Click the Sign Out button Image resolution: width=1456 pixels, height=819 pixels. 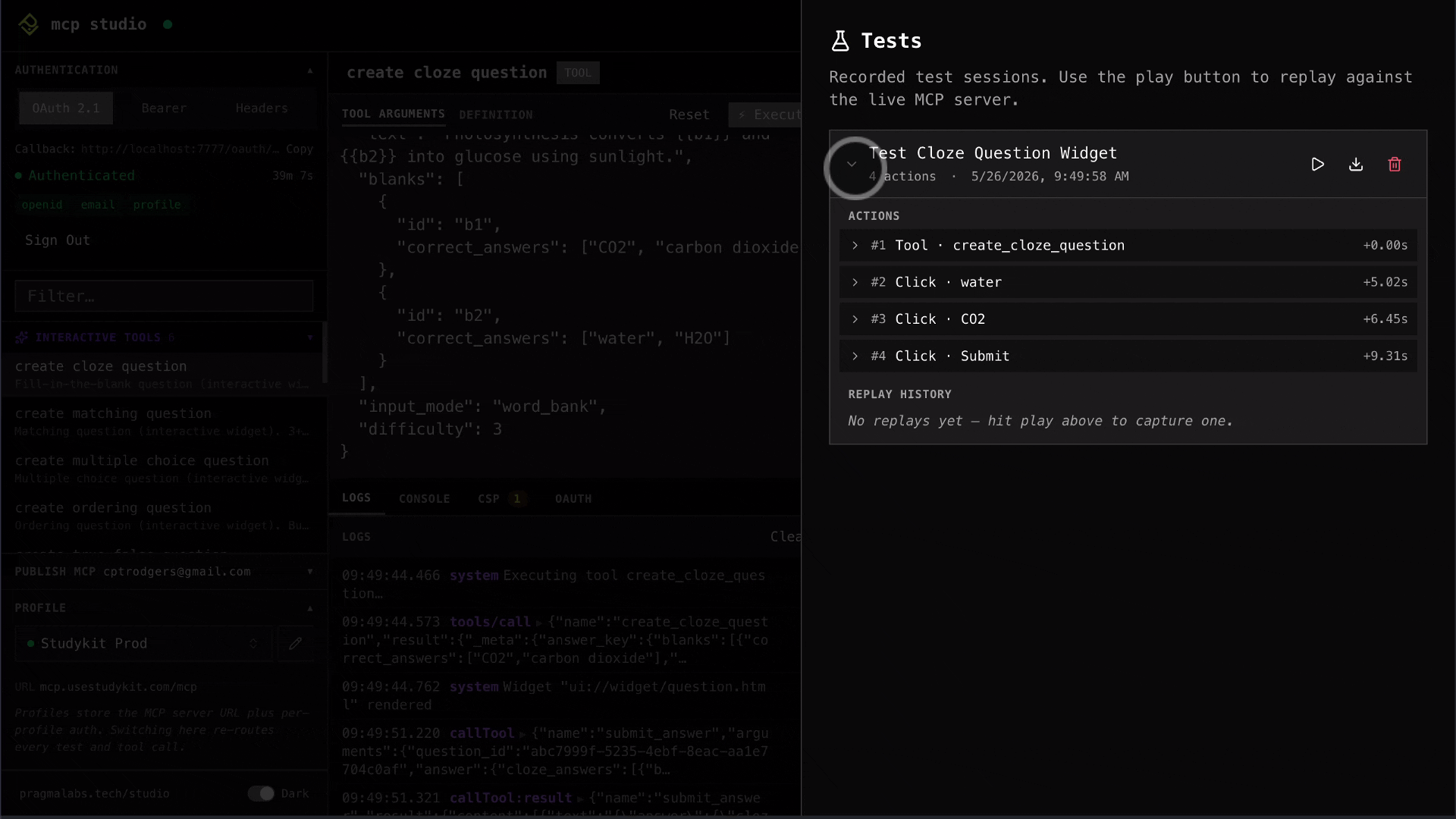[58, 240]
